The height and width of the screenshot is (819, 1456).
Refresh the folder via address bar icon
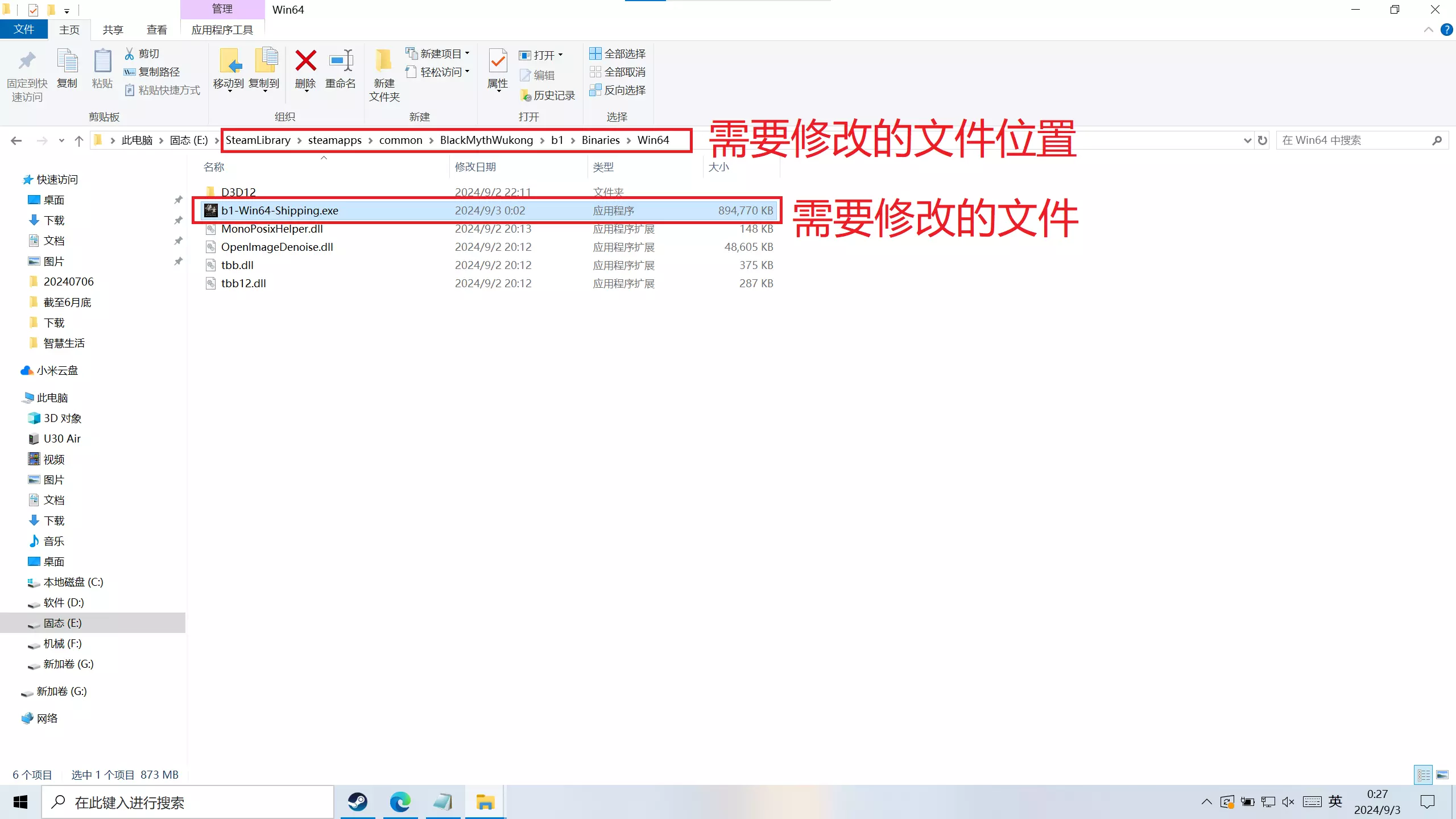point(1263,140)
